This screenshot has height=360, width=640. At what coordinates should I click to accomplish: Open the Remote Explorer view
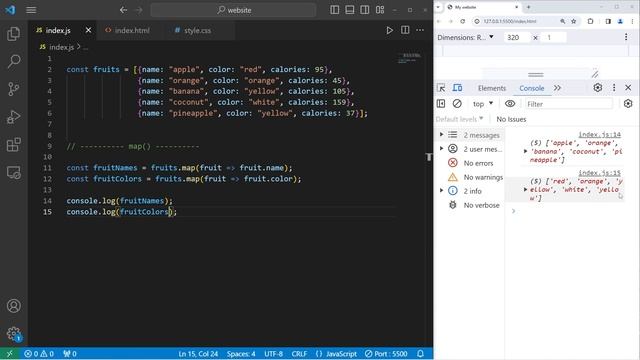[13, 173]
